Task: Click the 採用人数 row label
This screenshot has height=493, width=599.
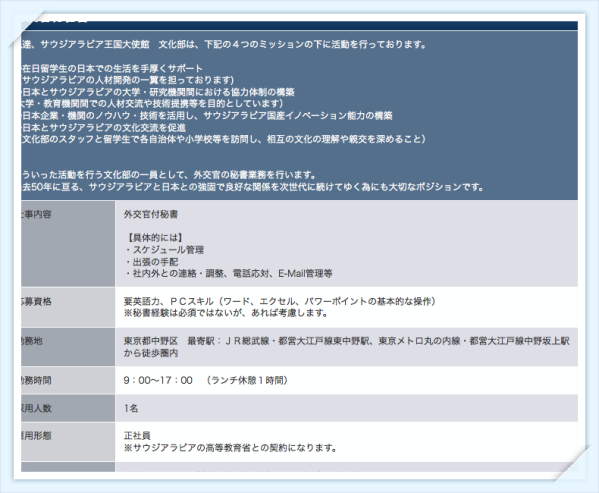Action: pos(36,408)
